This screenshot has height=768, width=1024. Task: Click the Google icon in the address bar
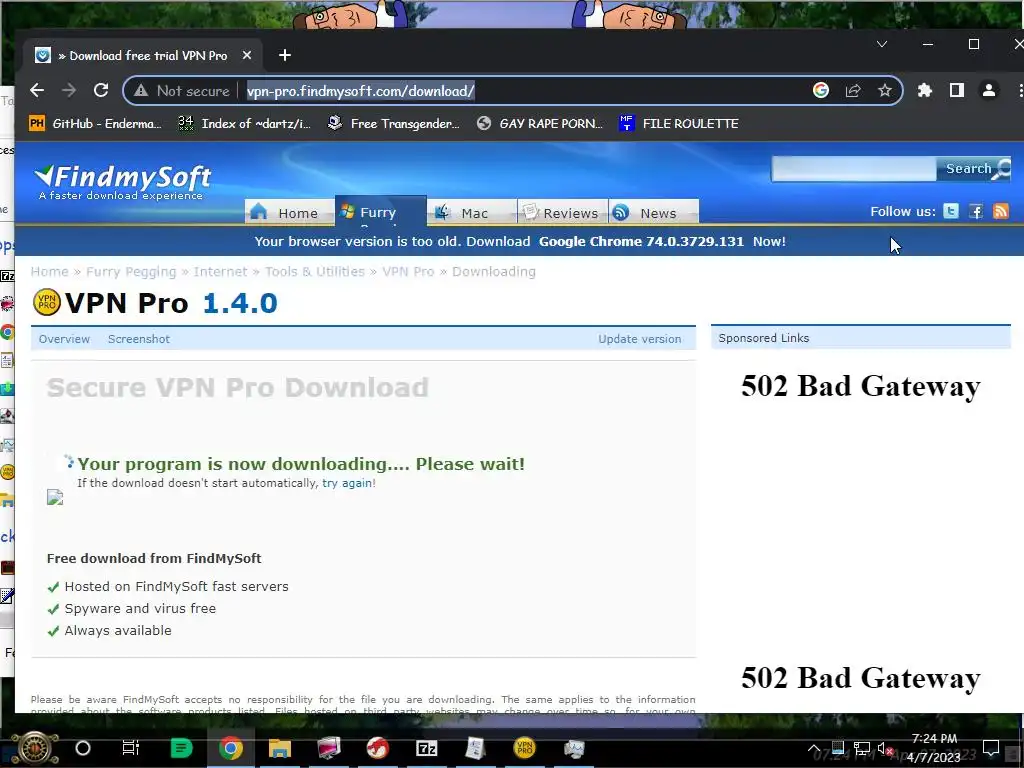[x=821, y=90]
